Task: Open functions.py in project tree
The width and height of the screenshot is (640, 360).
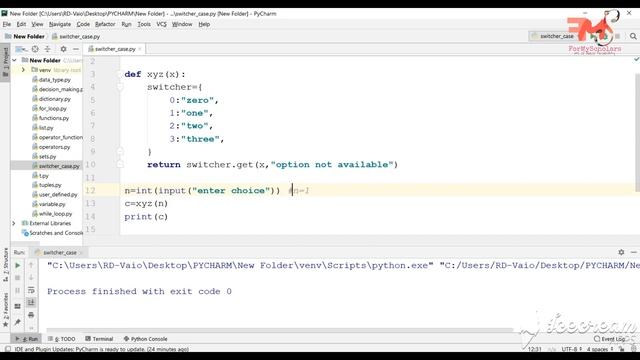Action: click(x=51, y=118)
